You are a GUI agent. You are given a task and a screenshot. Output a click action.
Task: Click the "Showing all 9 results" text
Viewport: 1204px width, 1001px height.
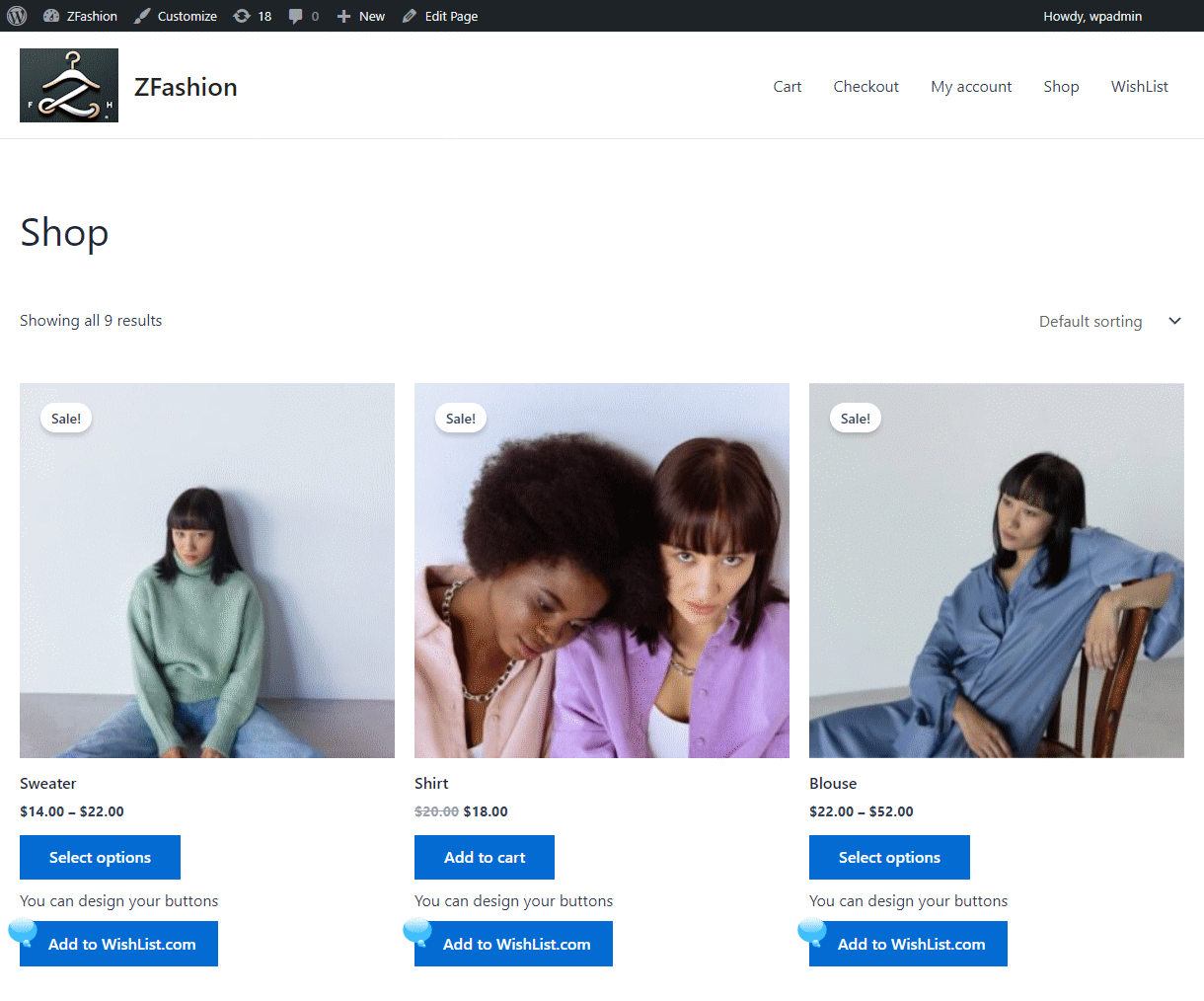pyautogui.click(x=91, y=320)
